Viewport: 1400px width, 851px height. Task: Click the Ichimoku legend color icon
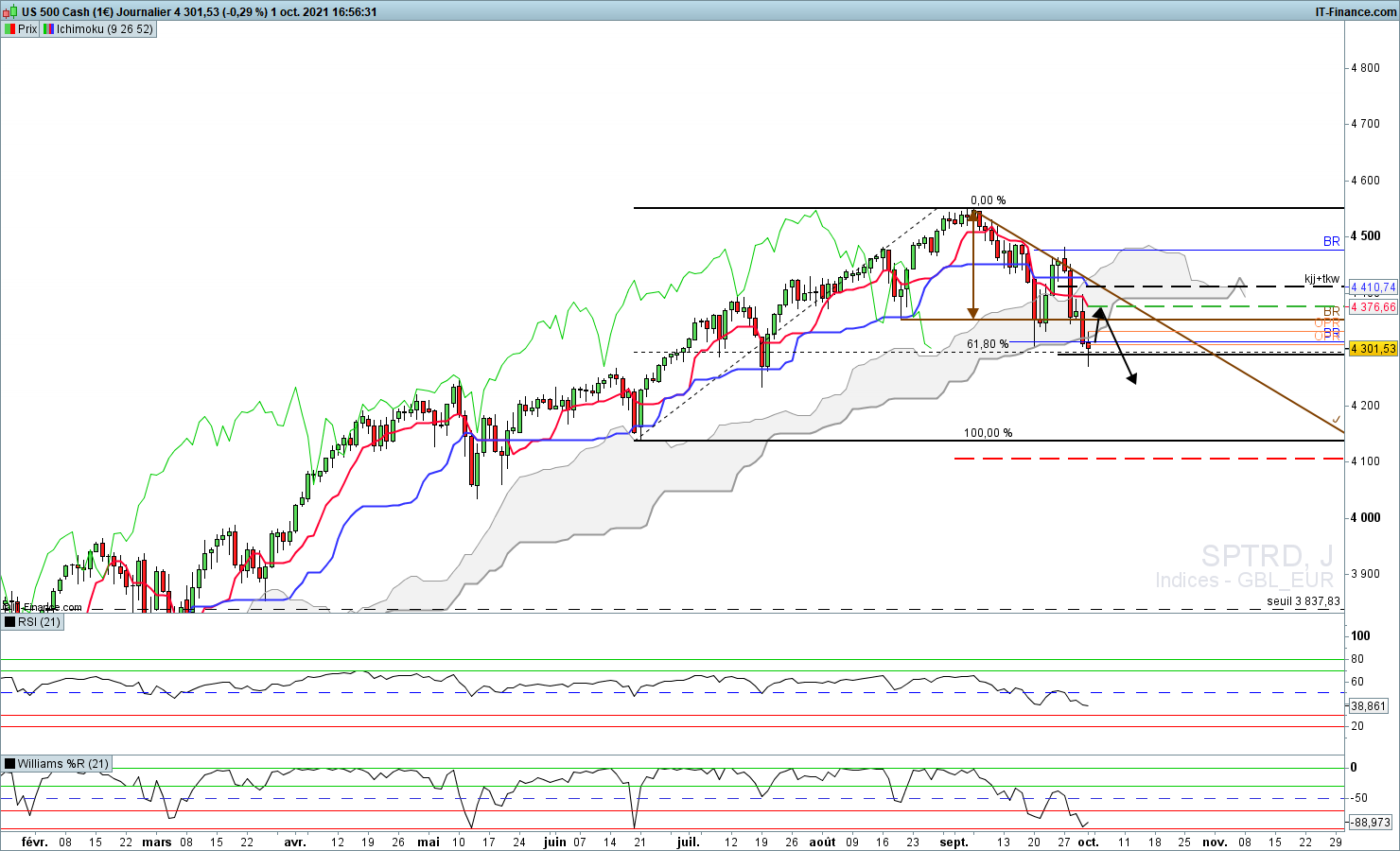click(x=48, y=29)
